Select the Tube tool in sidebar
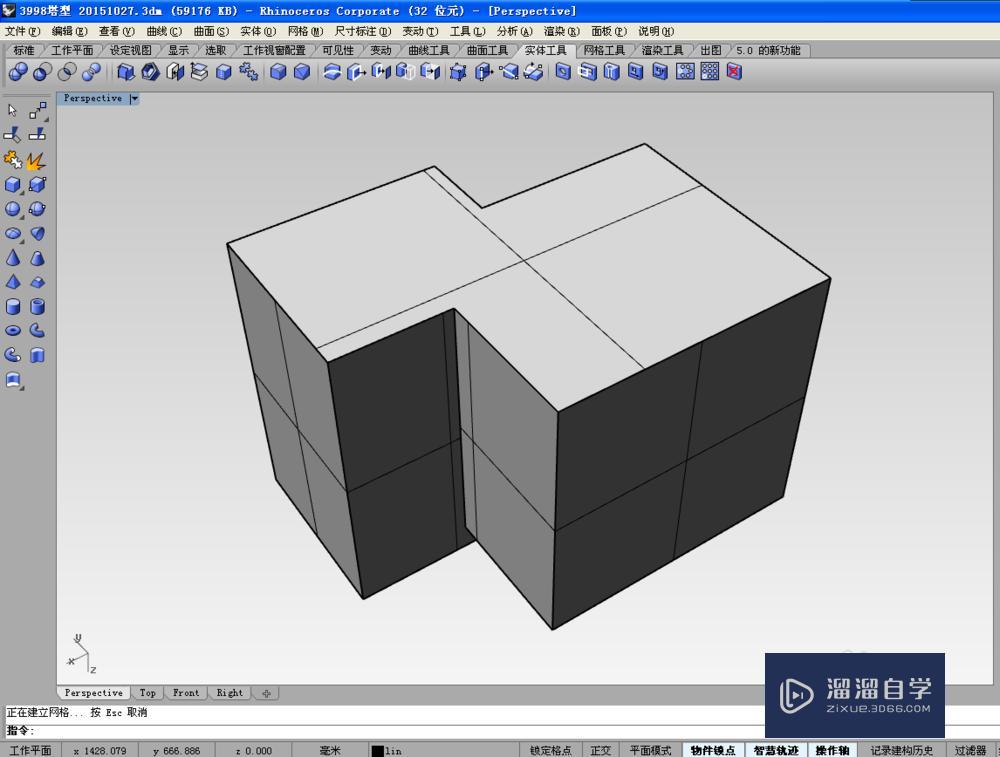The height and width of the screenshot is (757, 1000). point(37,307)
